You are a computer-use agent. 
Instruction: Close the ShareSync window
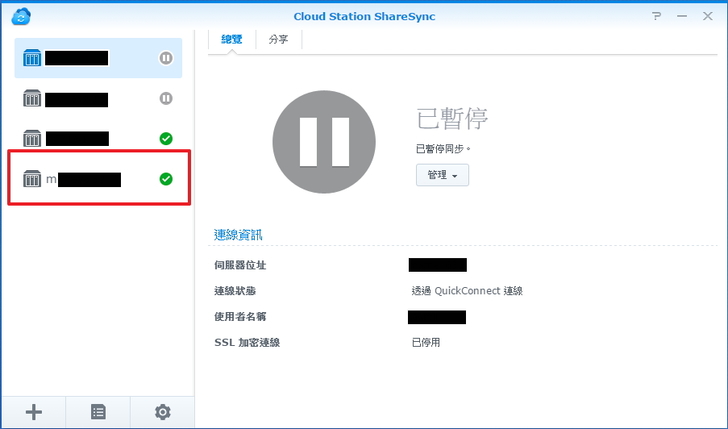(708, 16)
